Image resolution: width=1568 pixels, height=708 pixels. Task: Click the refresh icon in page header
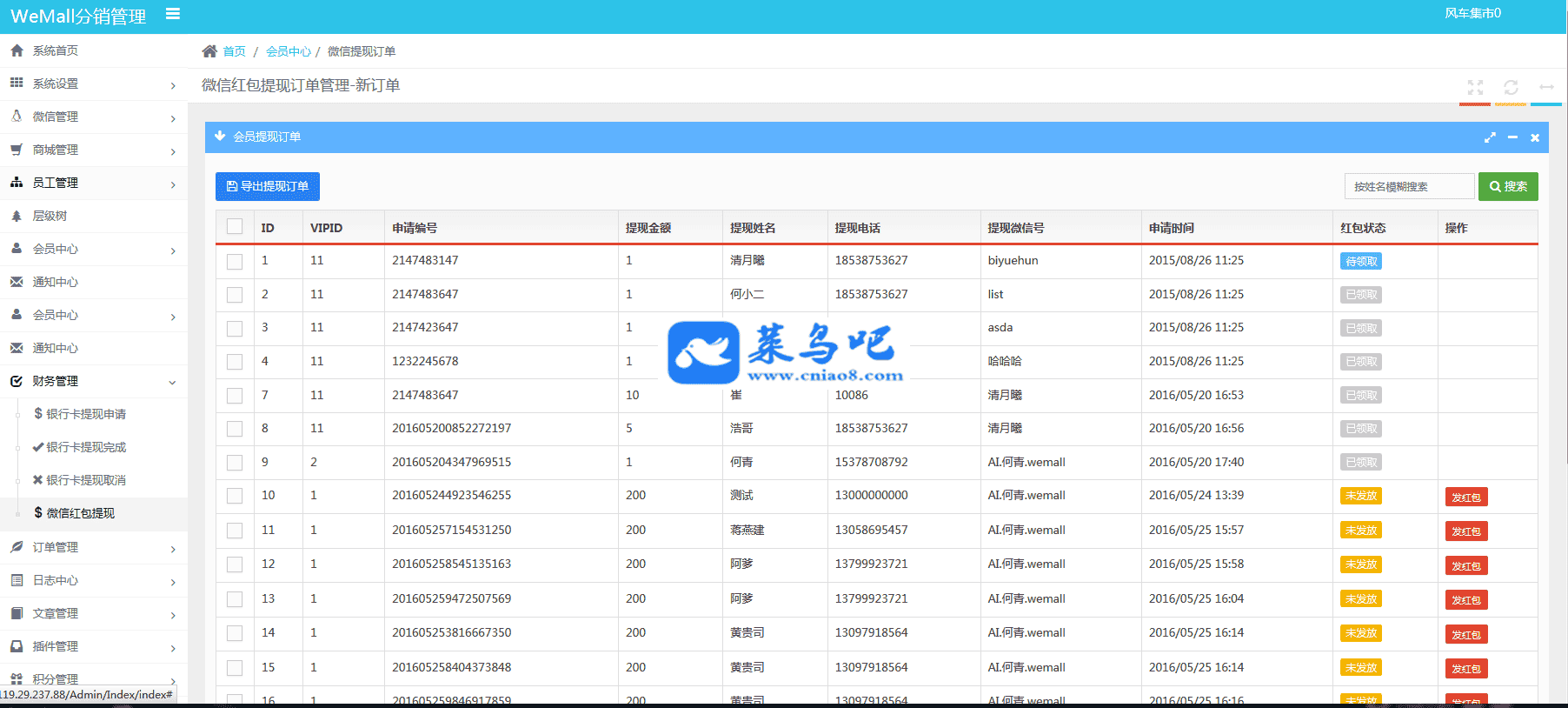[x=1511, y=87]
